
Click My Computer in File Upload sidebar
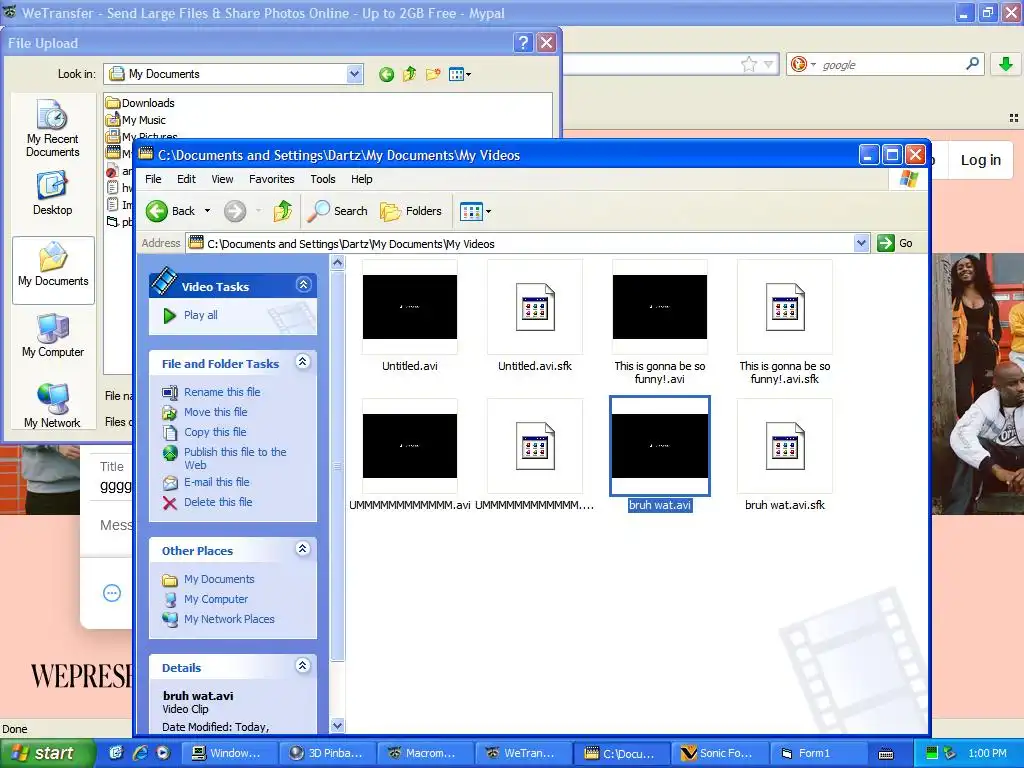point(53,336)
